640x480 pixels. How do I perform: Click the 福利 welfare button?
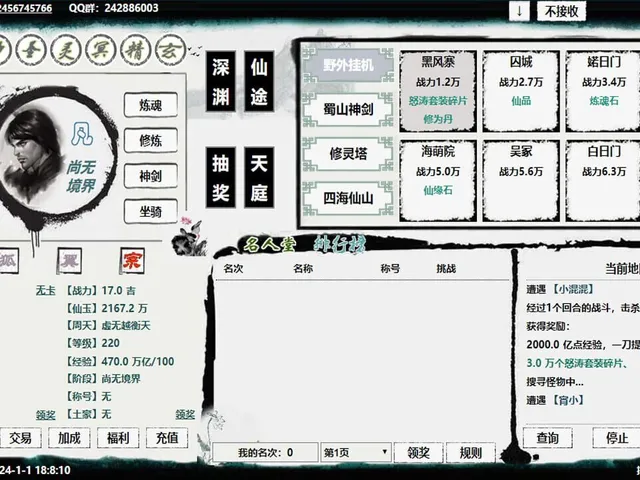pos(118,438)
